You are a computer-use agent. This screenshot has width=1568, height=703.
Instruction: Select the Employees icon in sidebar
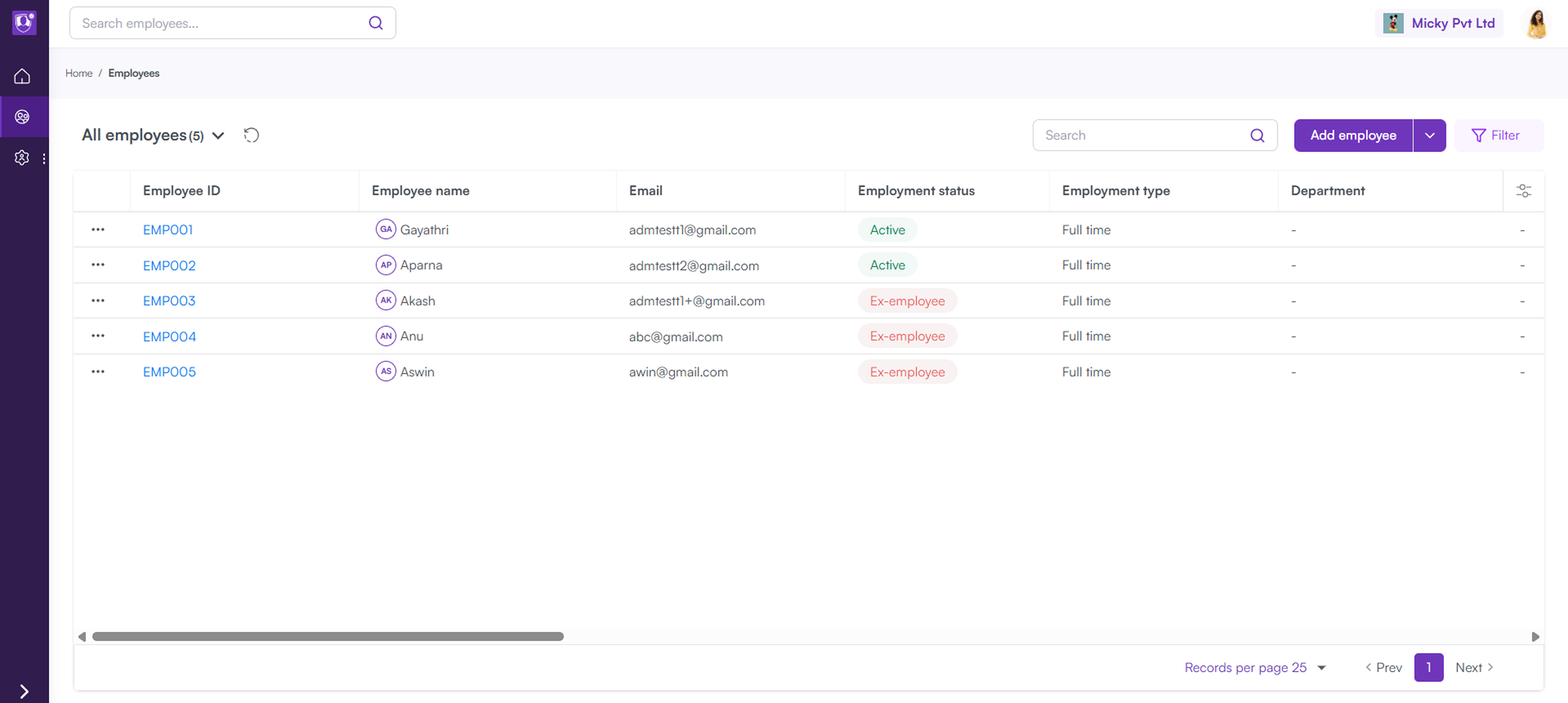[x=22, y=117]
